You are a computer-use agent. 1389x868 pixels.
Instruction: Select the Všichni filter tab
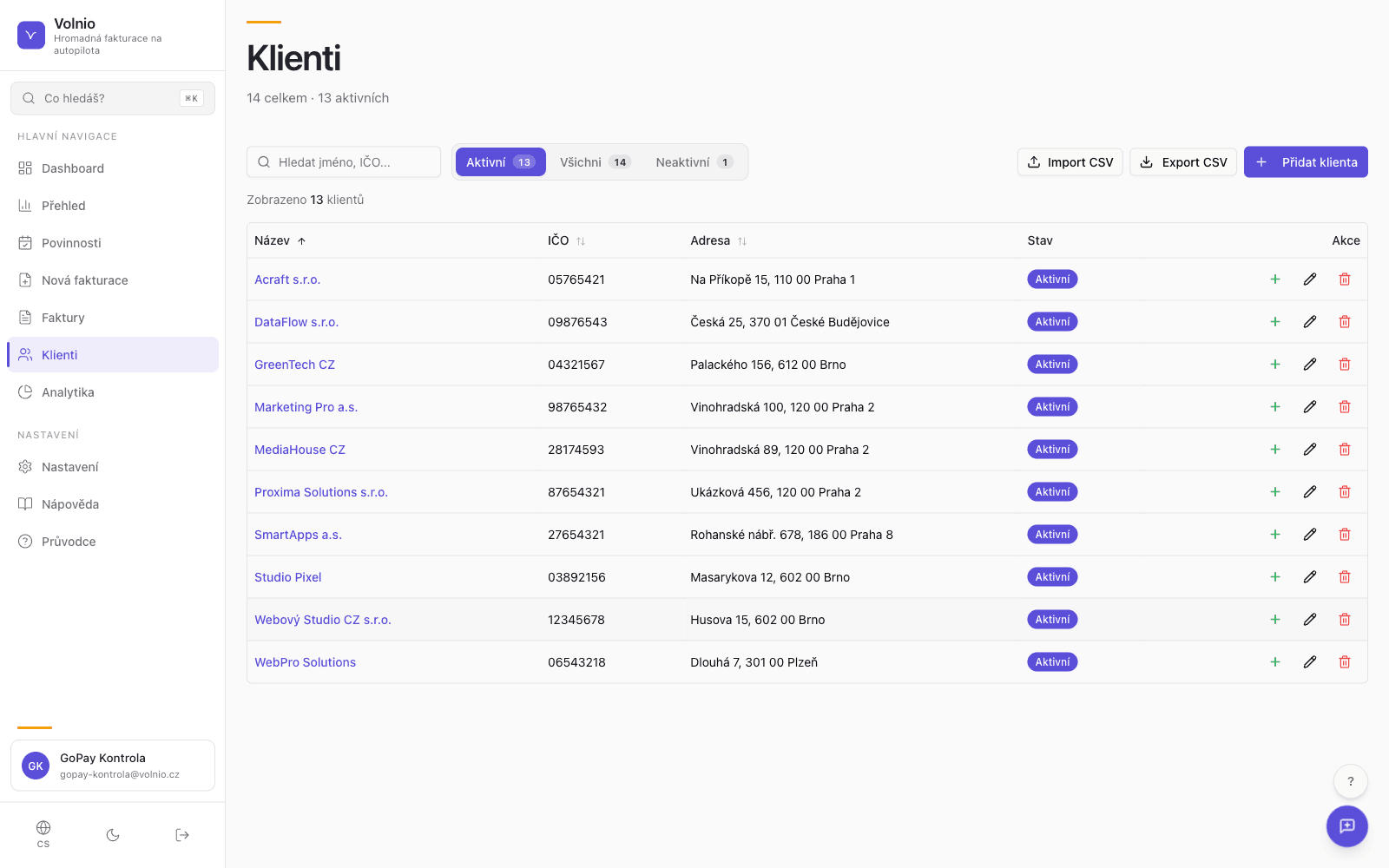click(595, 162)
